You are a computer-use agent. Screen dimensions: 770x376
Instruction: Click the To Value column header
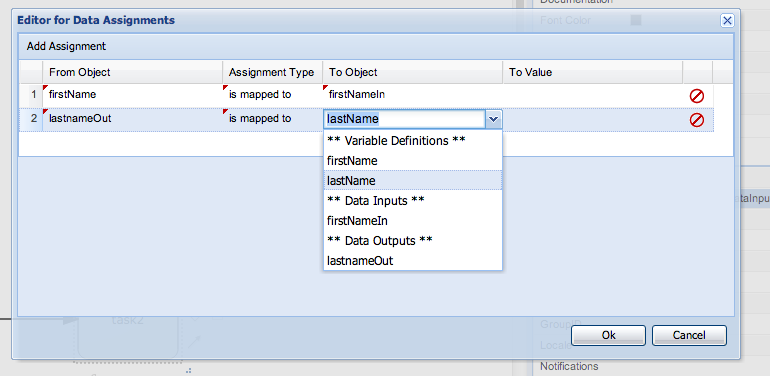coord(593,72)
